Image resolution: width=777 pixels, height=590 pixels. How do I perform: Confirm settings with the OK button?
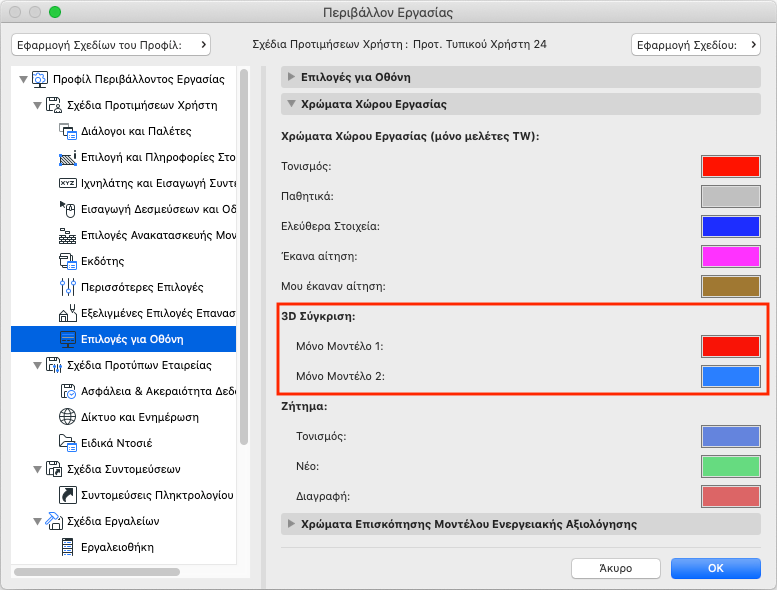(x=716, y=568)
